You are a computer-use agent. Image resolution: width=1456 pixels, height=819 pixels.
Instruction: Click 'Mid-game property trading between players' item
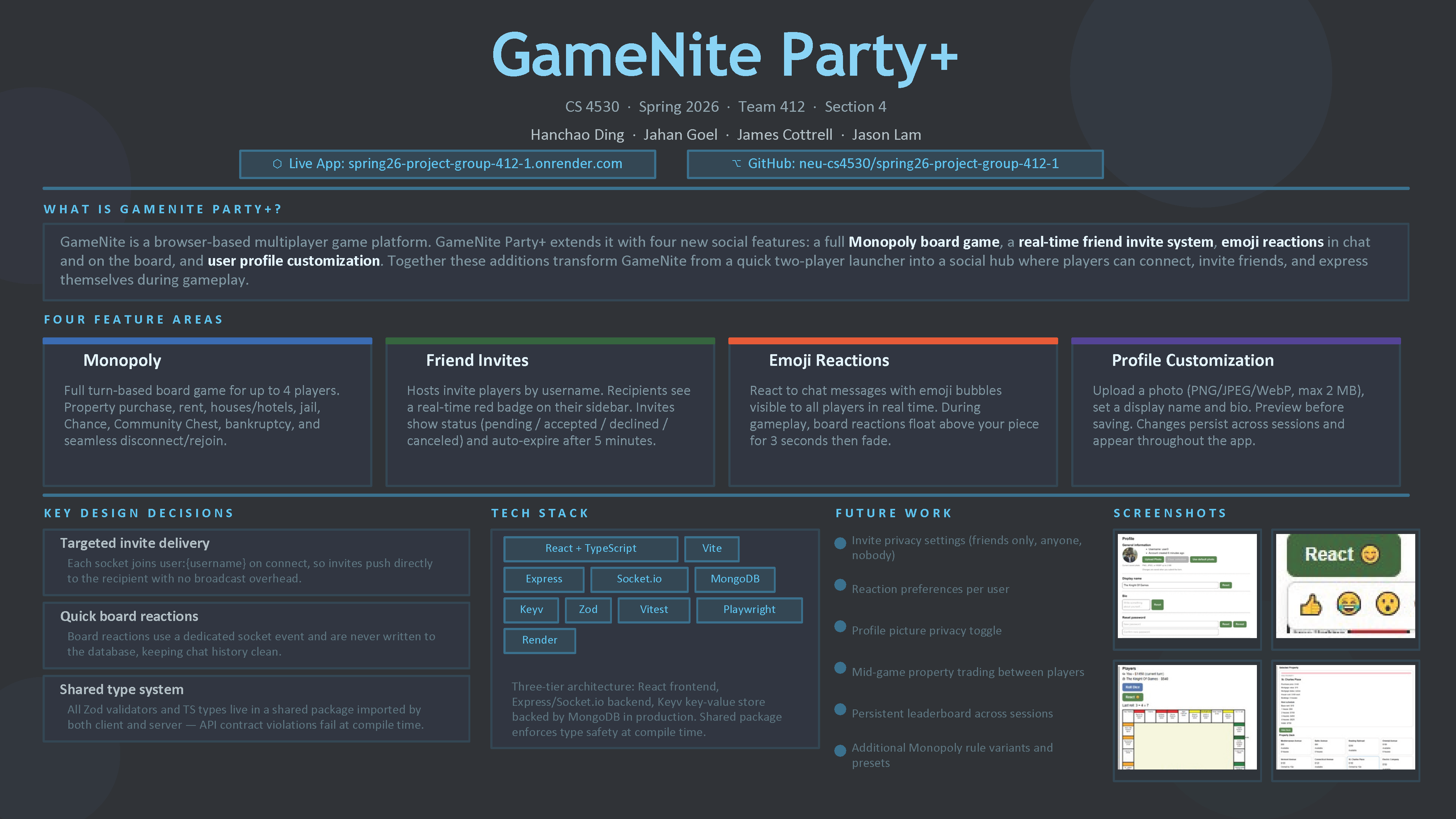coord(968,672)
